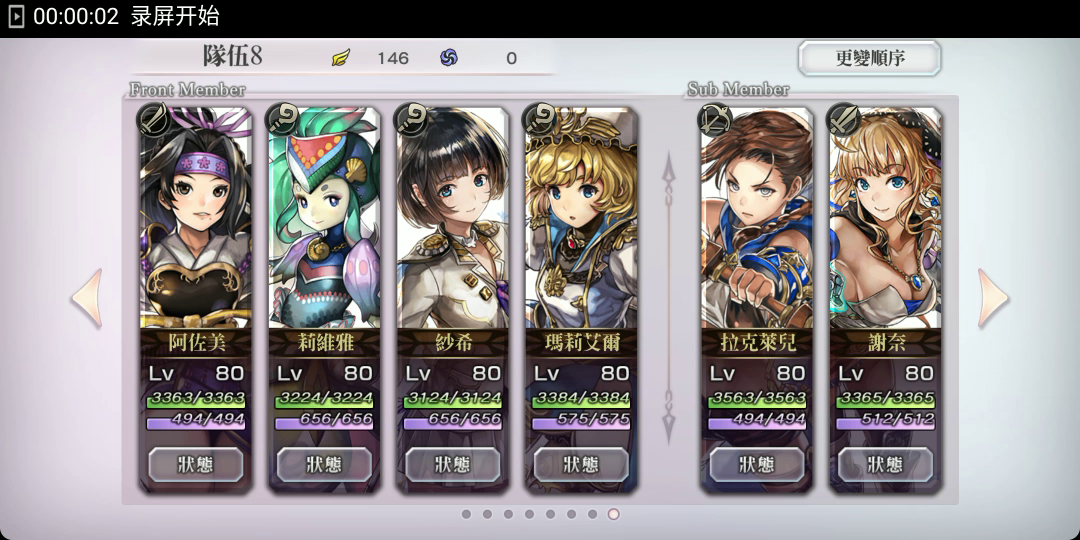Click the staff weapon icon on 瑪莉艾爾's card

pos(539,117)
